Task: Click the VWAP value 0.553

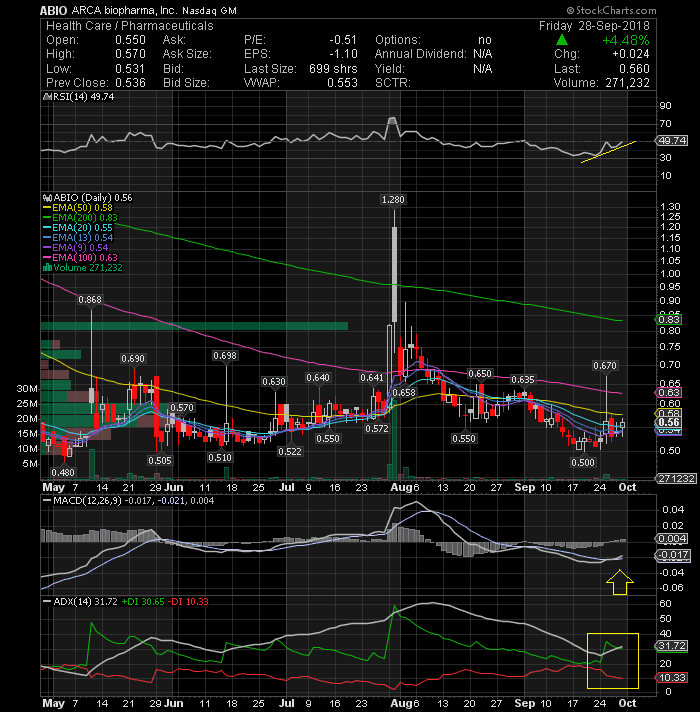Action: [342, 83]
